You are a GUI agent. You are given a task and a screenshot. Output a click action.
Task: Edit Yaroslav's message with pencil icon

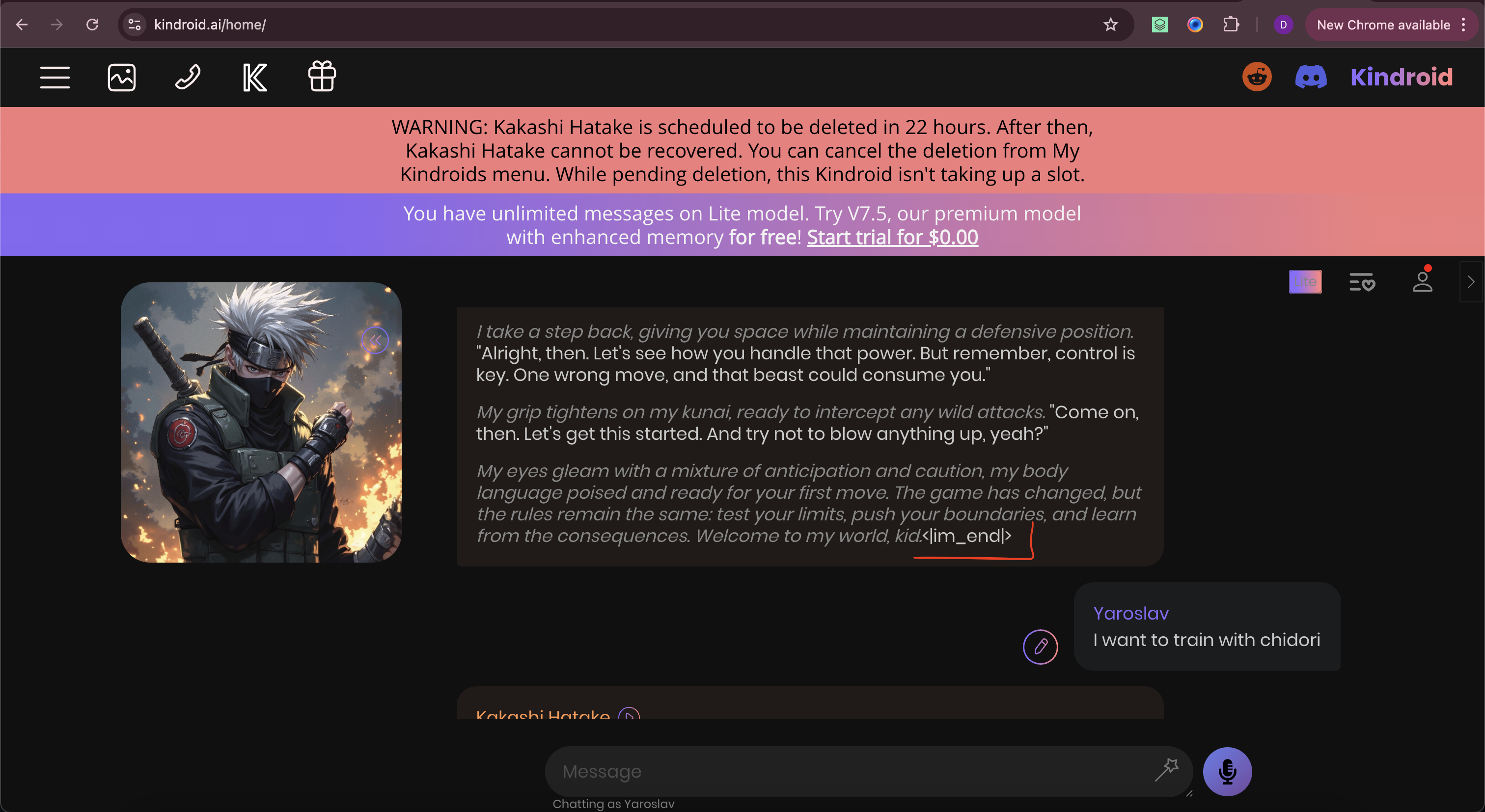tap(1040, 647)
